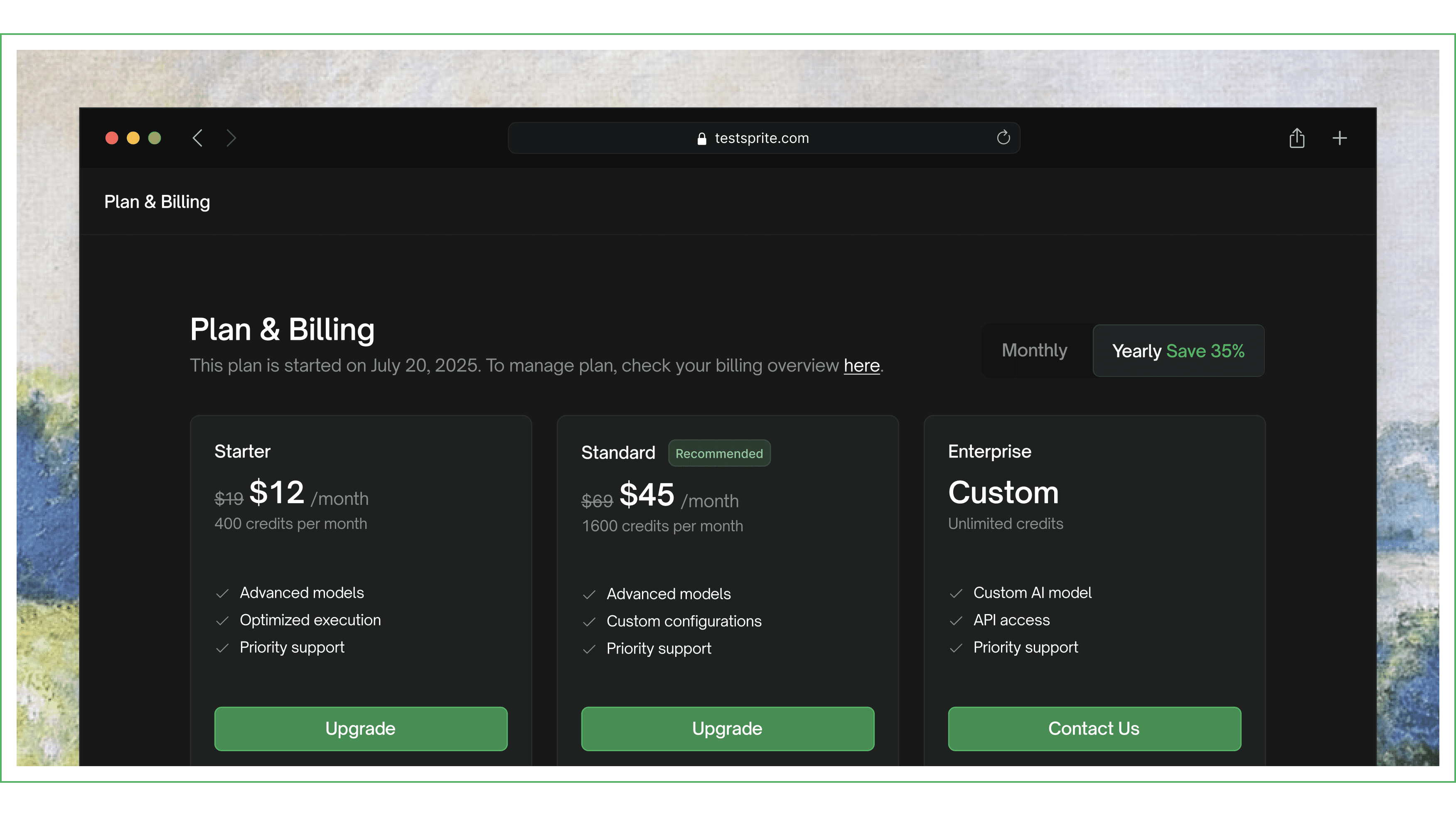Click the lock icon in address bar
Image resolution: width=1456 pixels, height=816 pixels.
click(x=701, y=138)
